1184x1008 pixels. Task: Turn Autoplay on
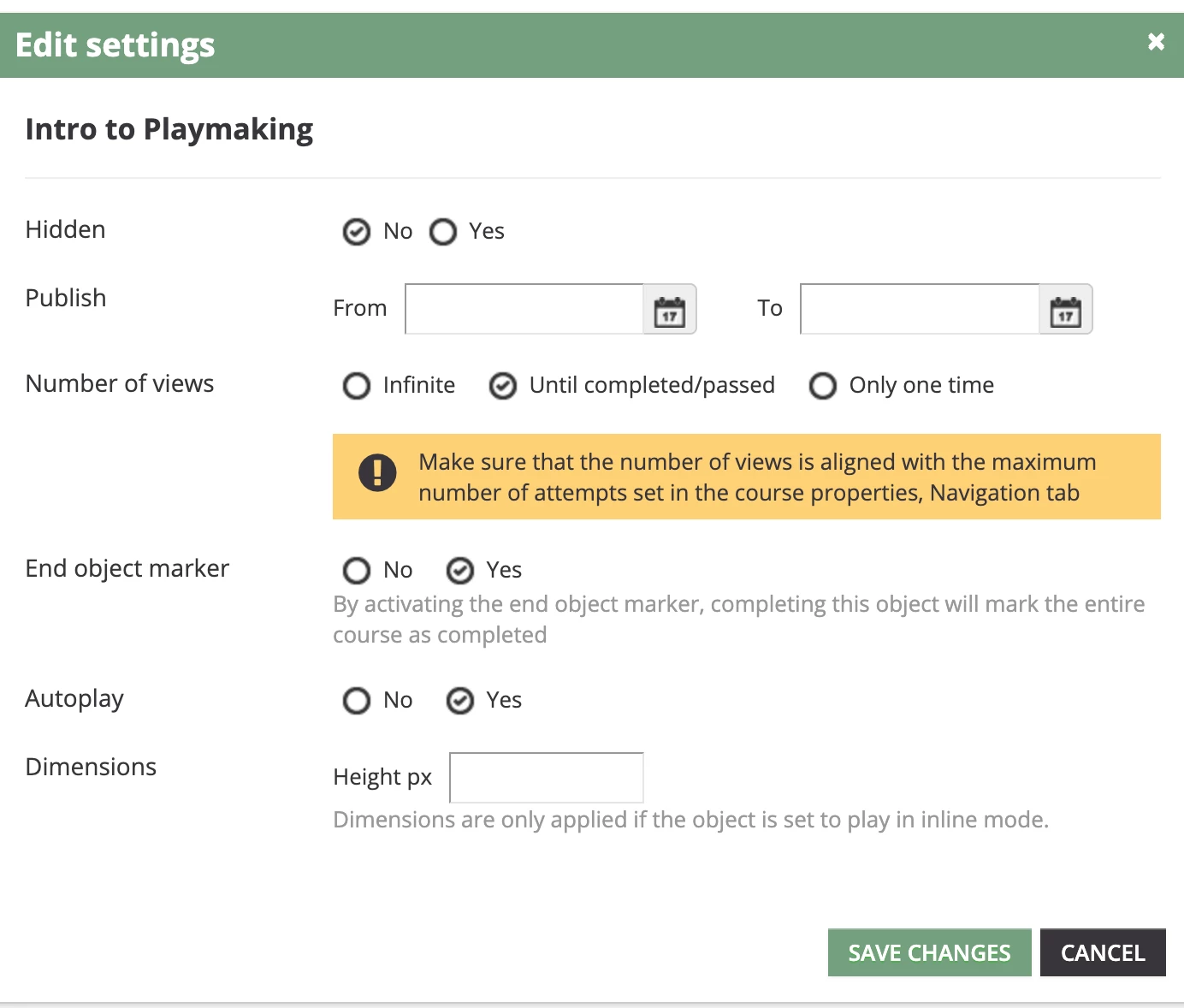click(460, 701)
